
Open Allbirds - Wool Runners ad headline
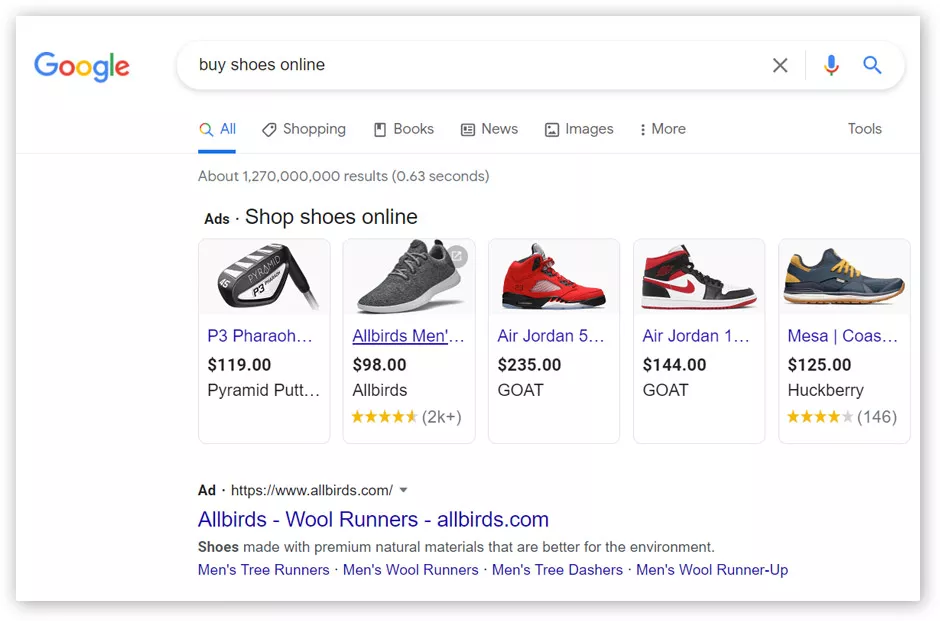point(373,519)
